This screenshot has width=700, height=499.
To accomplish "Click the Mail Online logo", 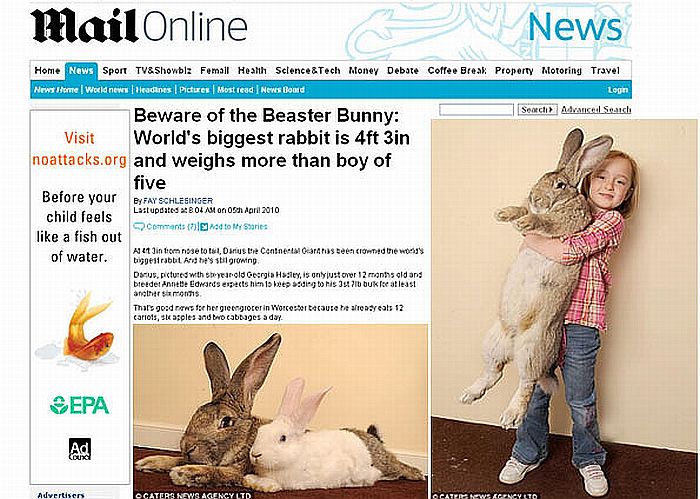I will pos(139,26).
